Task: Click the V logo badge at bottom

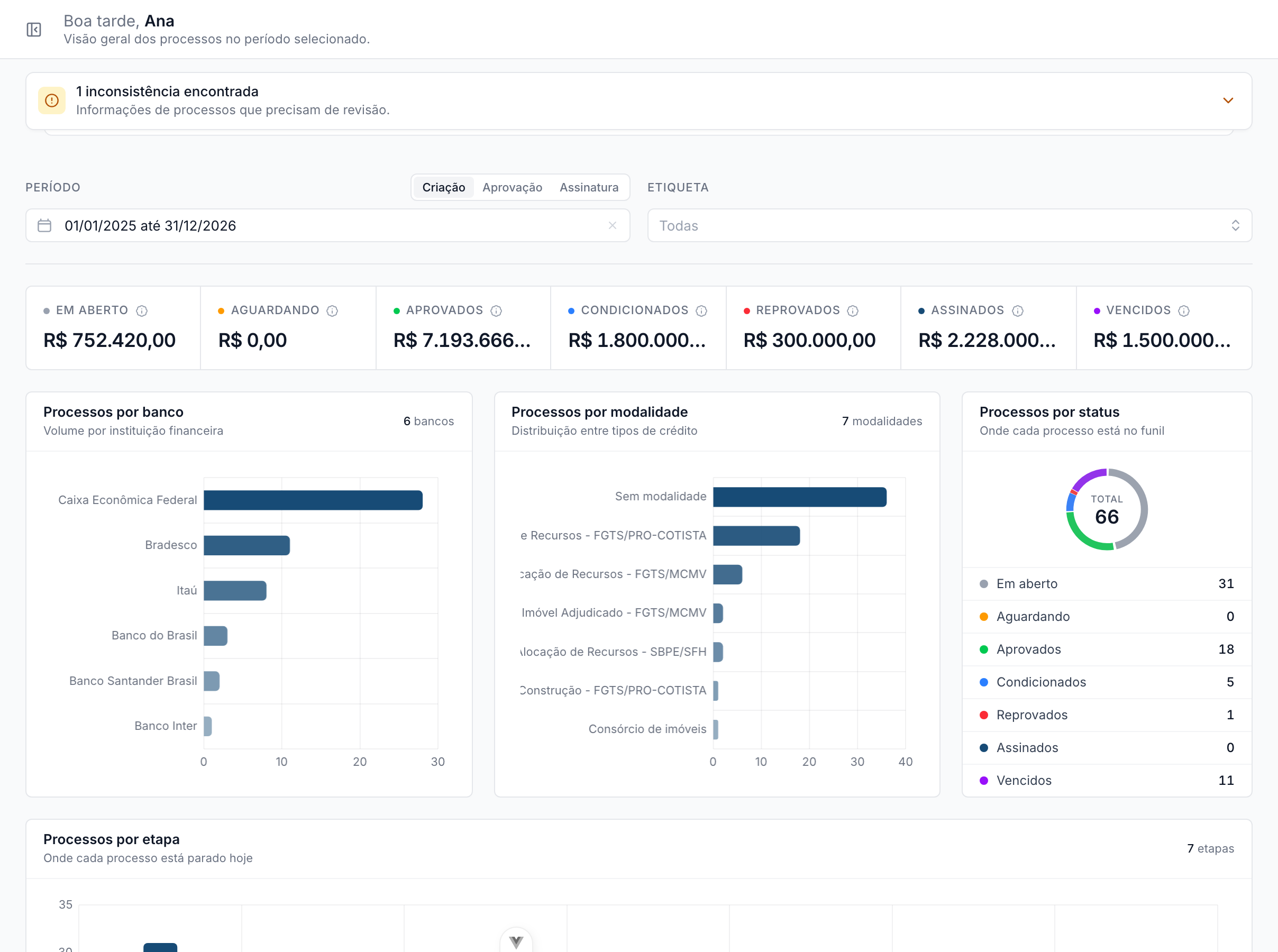Action: pos(516,941)
